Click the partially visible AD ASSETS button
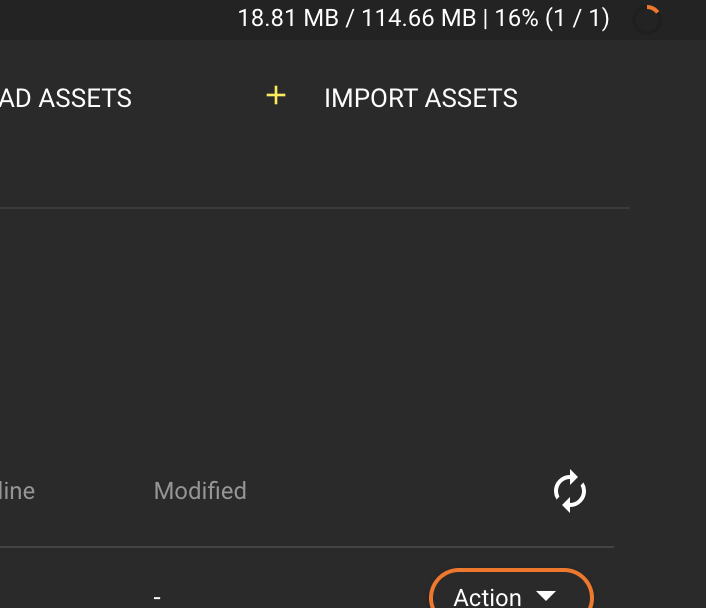The height and width of the screenshot is (608, 706). click(66, 98)
